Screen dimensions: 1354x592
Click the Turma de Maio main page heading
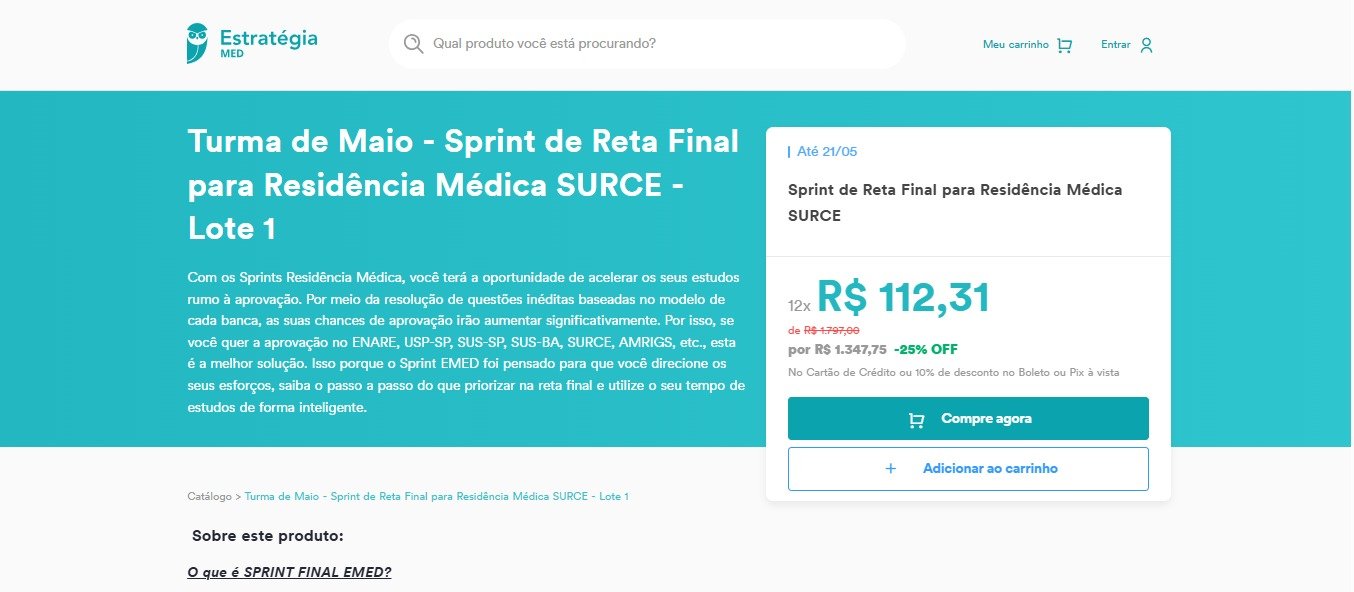tap(463, 185)
